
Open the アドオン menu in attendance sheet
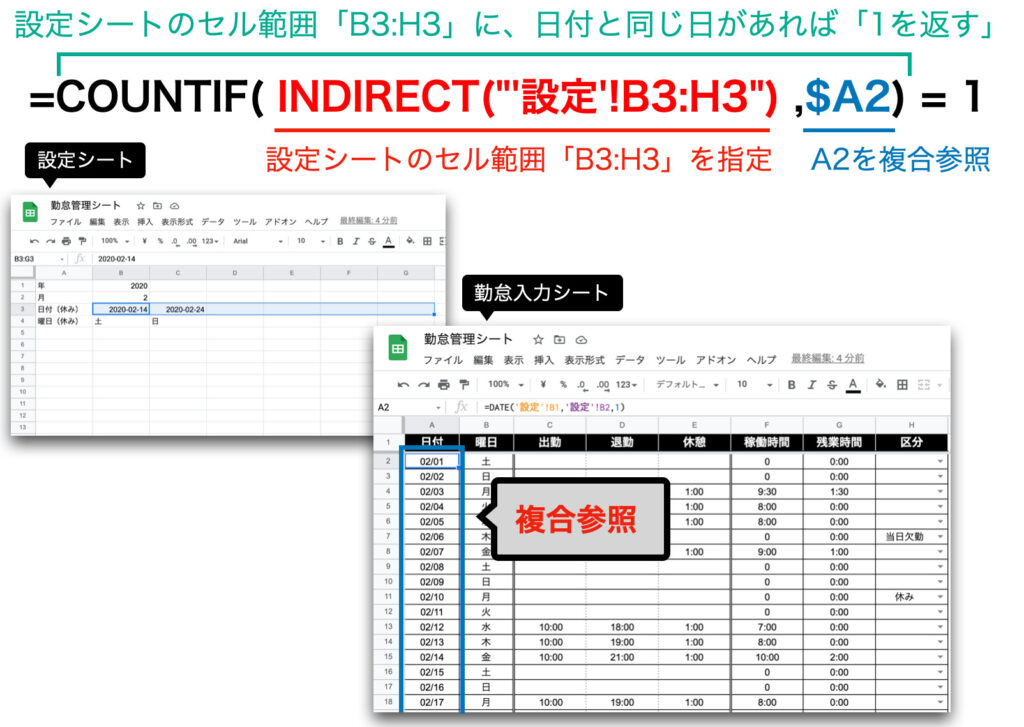pos(716,360)
